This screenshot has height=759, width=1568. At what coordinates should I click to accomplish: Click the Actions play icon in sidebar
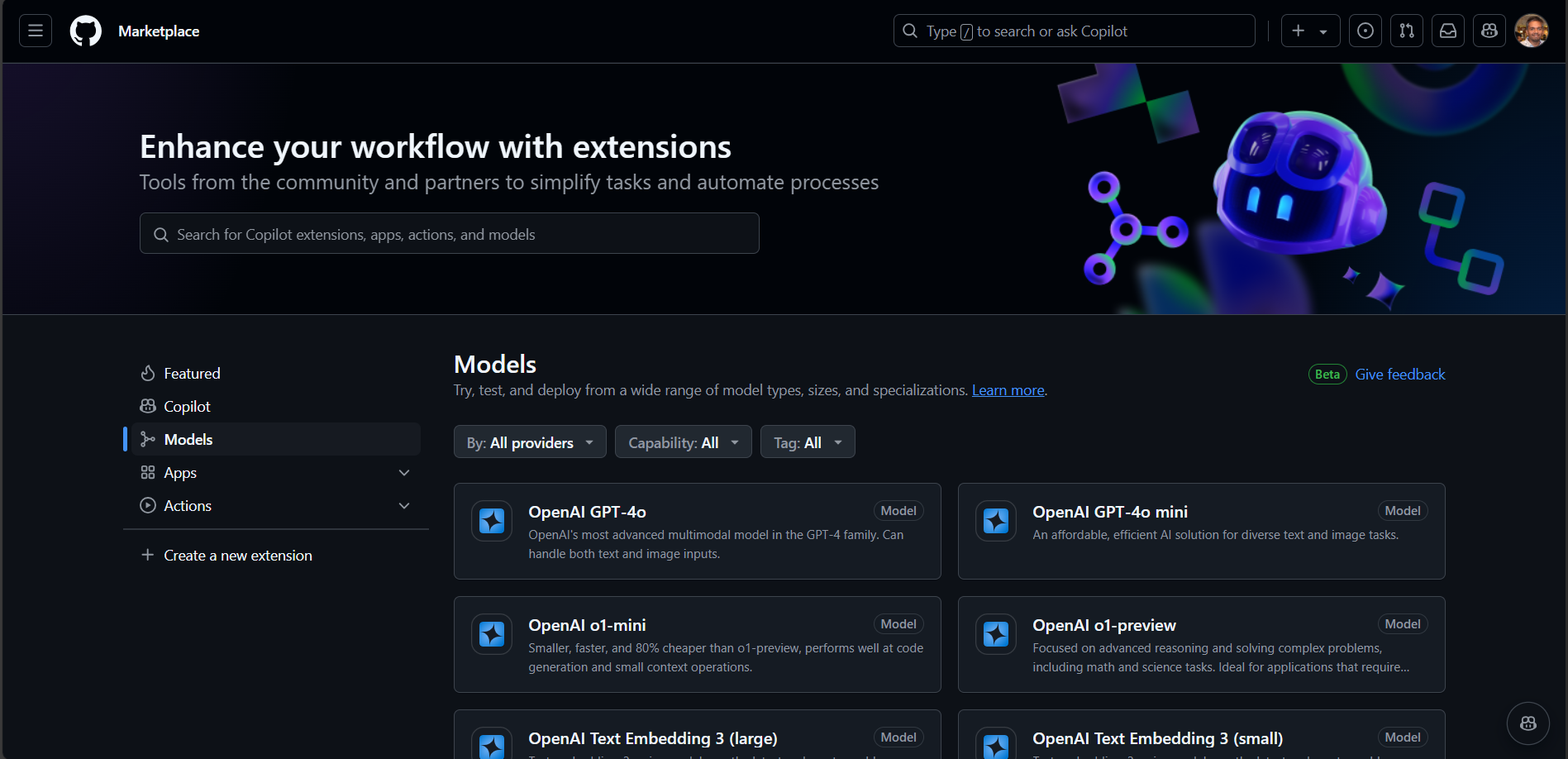point(148,505)
